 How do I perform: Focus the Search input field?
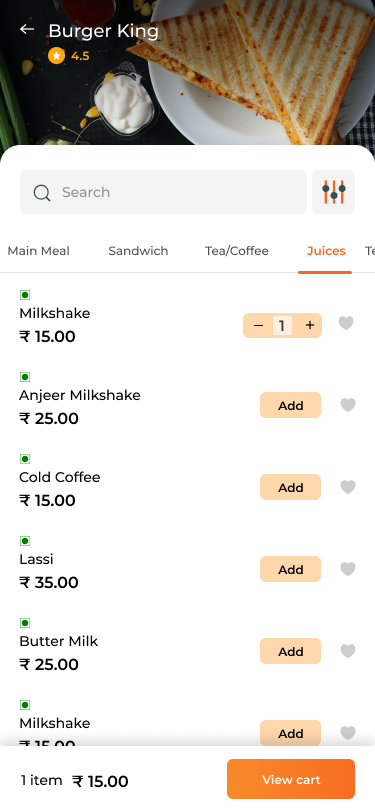[163, 192]
